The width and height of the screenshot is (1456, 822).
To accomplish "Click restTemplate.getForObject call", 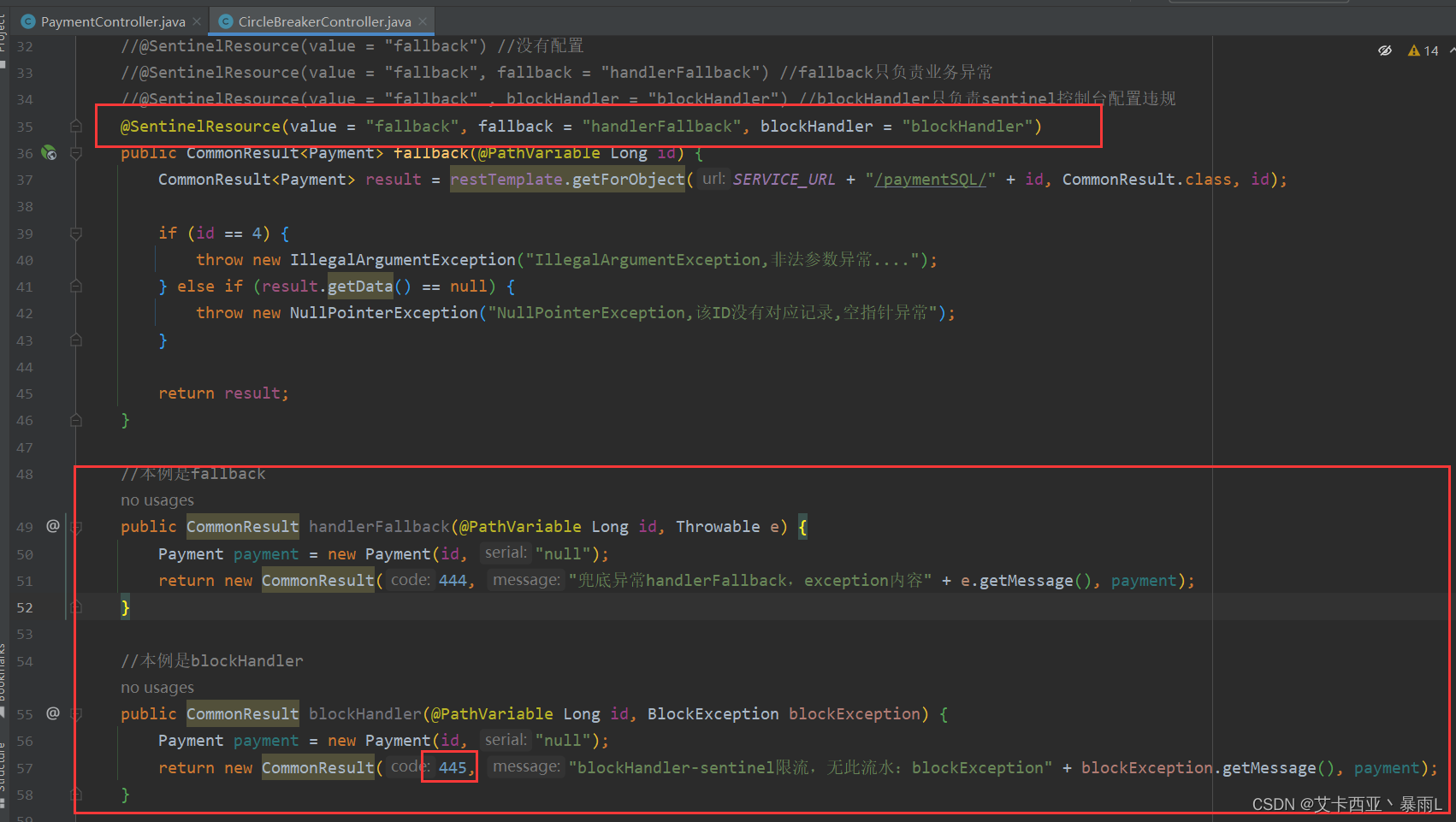I will click(568, 180).
